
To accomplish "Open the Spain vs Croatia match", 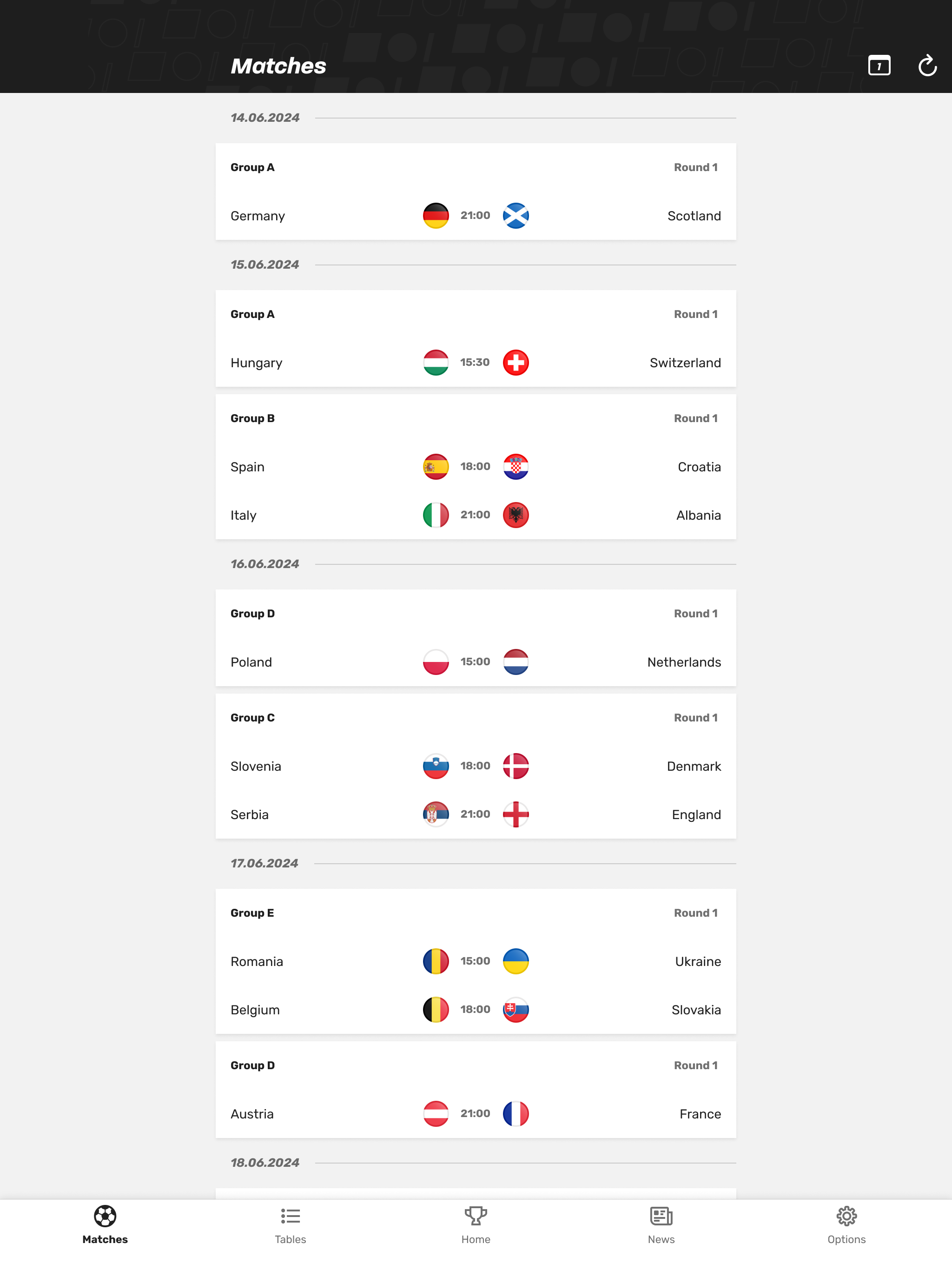I will coord(476,467).
